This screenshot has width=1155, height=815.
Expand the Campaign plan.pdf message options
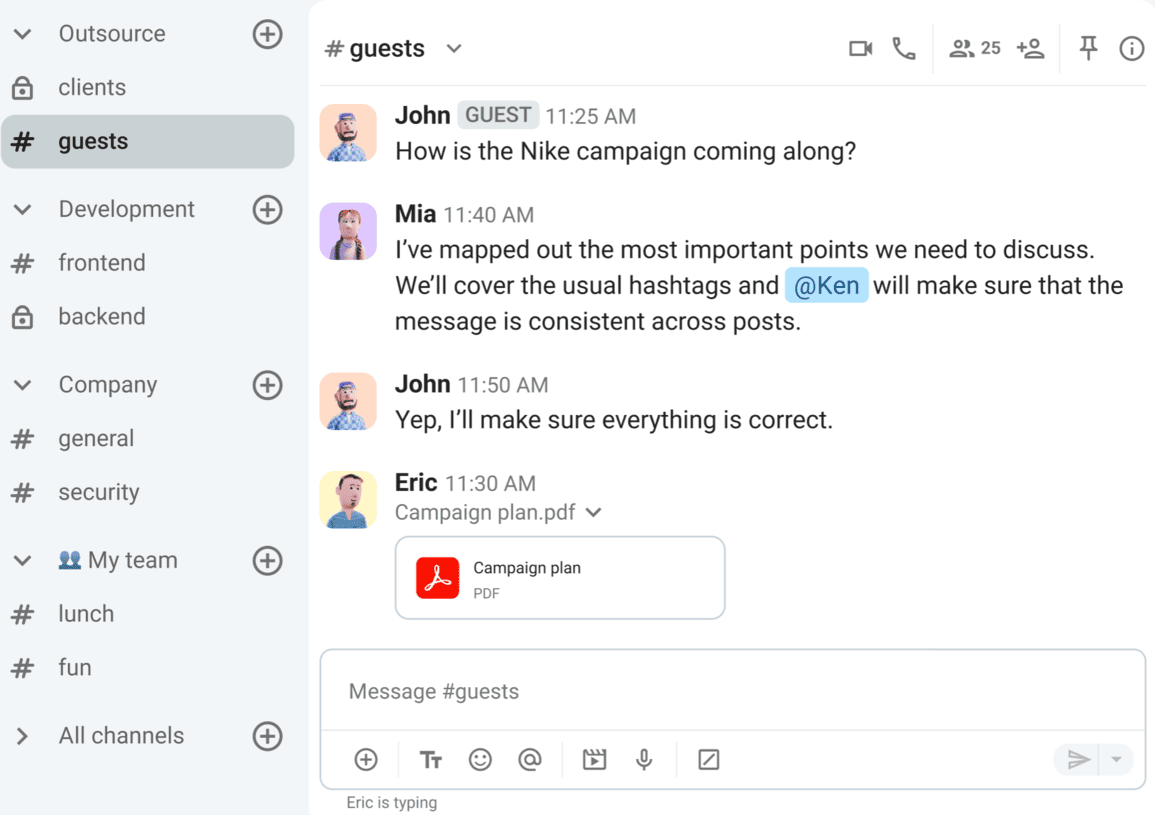(593, 512)
